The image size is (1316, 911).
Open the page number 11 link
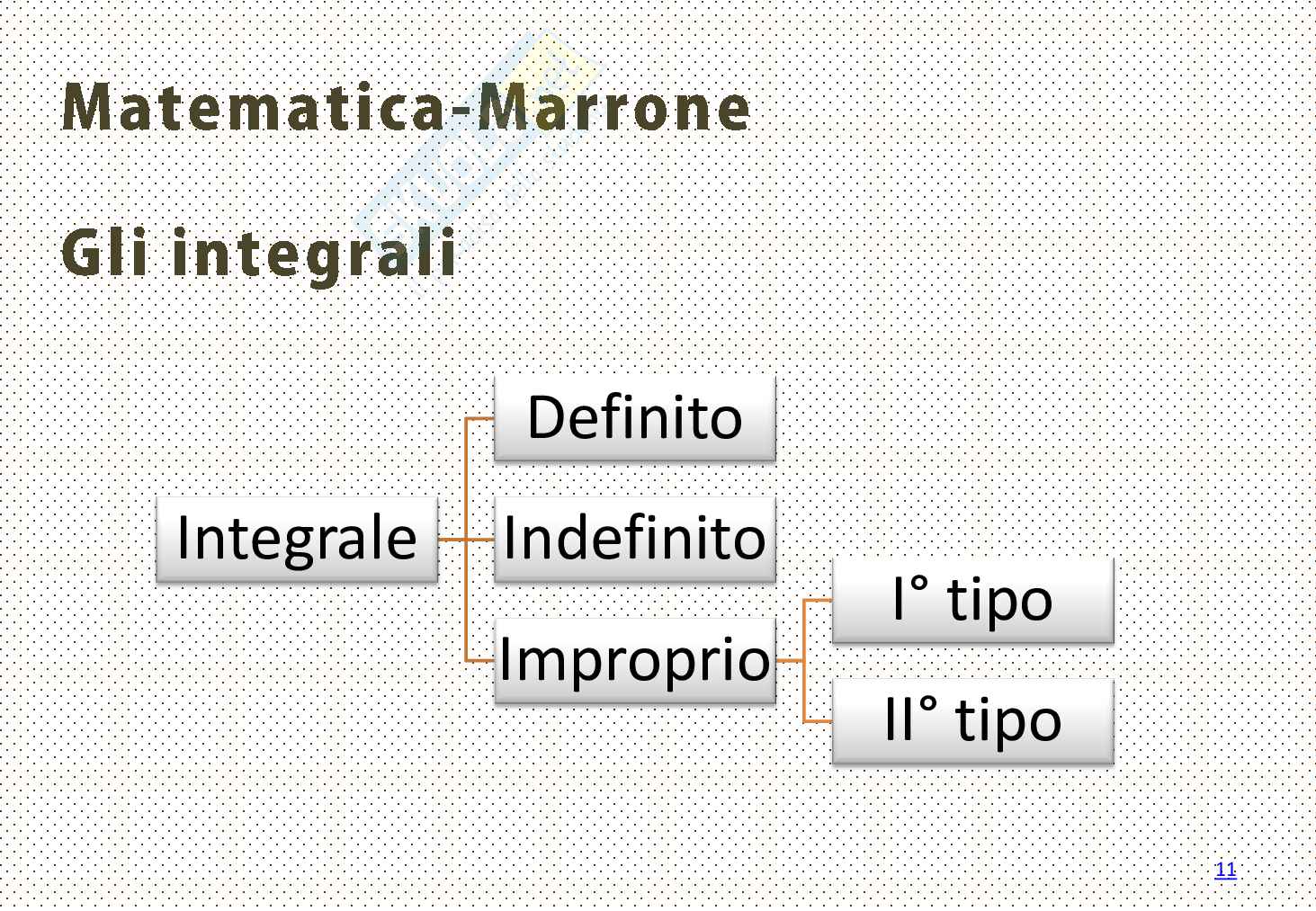[1225, 869]
